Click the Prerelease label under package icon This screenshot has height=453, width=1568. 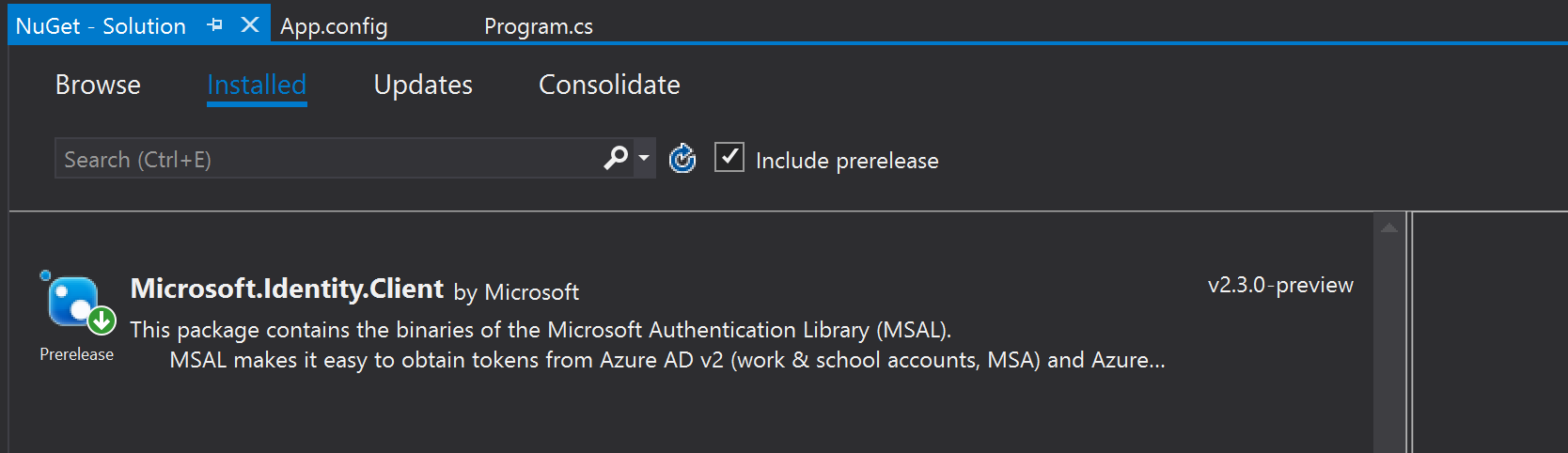[x=77, y=354]
